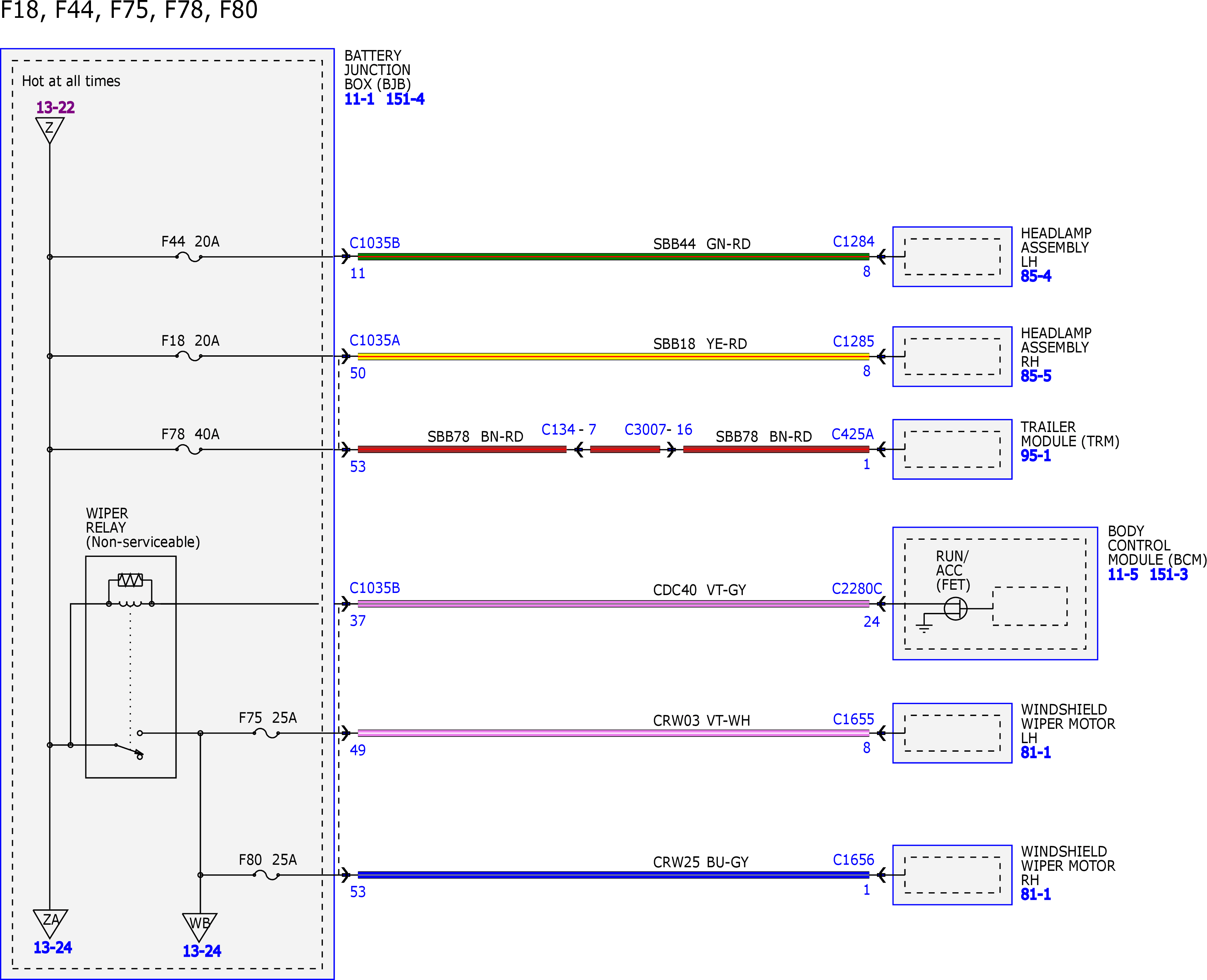Click the C3007- 16 inline connector label

point(658,430)
